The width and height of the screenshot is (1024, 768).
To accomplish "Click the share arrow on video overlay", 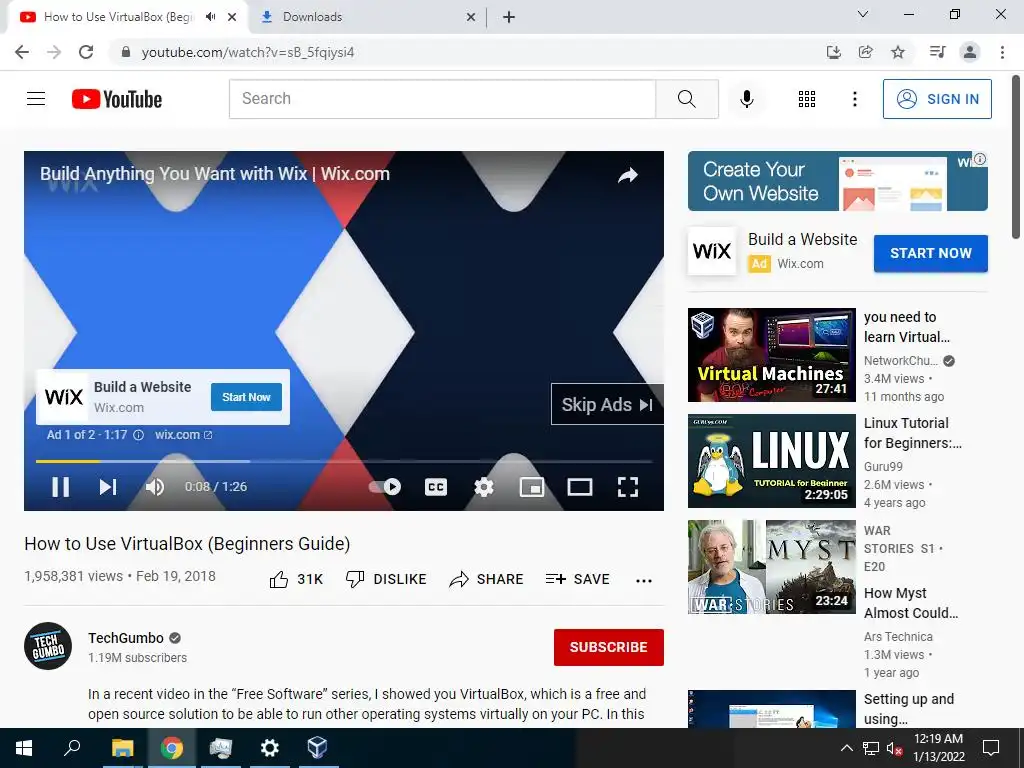I will pos(628,175).
